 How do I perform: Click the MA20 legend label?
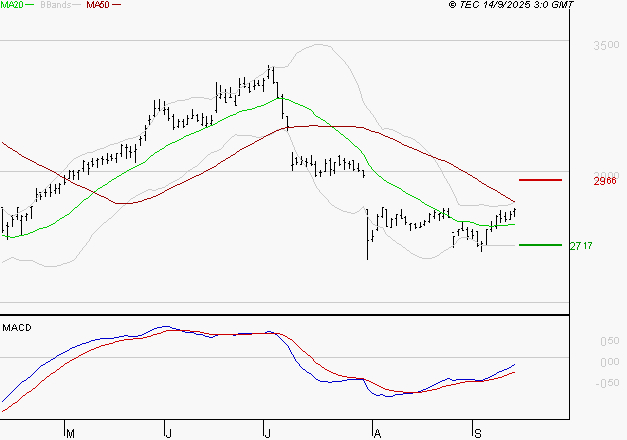pos(12,5)
